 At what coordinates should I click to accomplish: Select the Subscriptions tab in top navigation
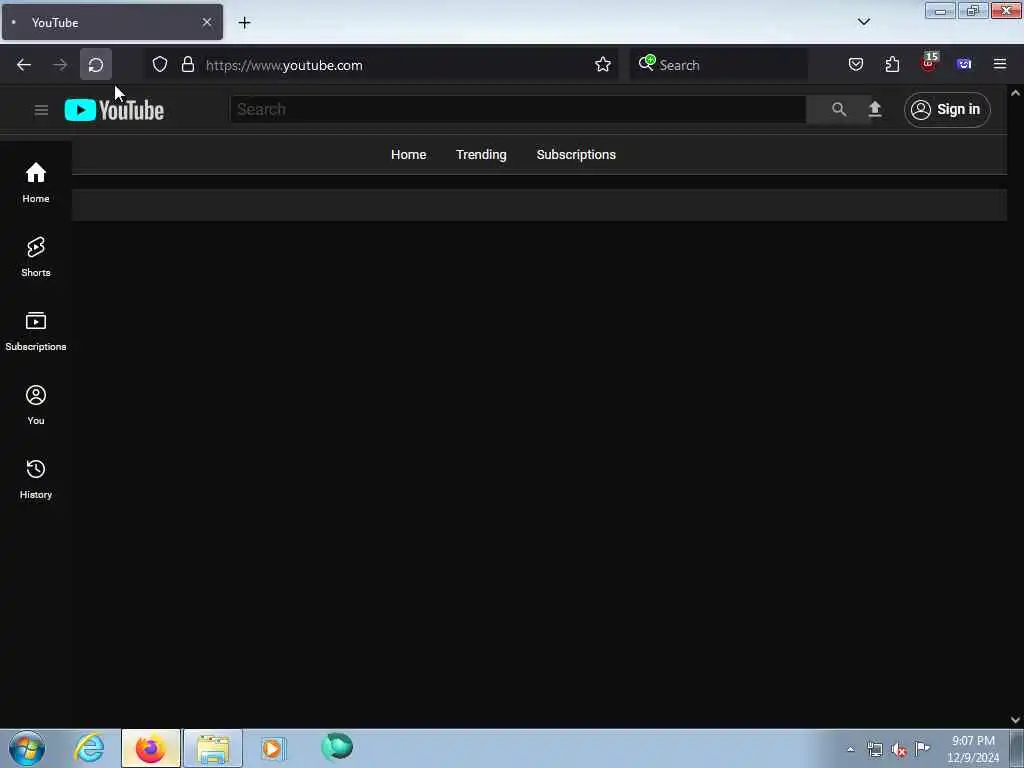coord(576,155)
